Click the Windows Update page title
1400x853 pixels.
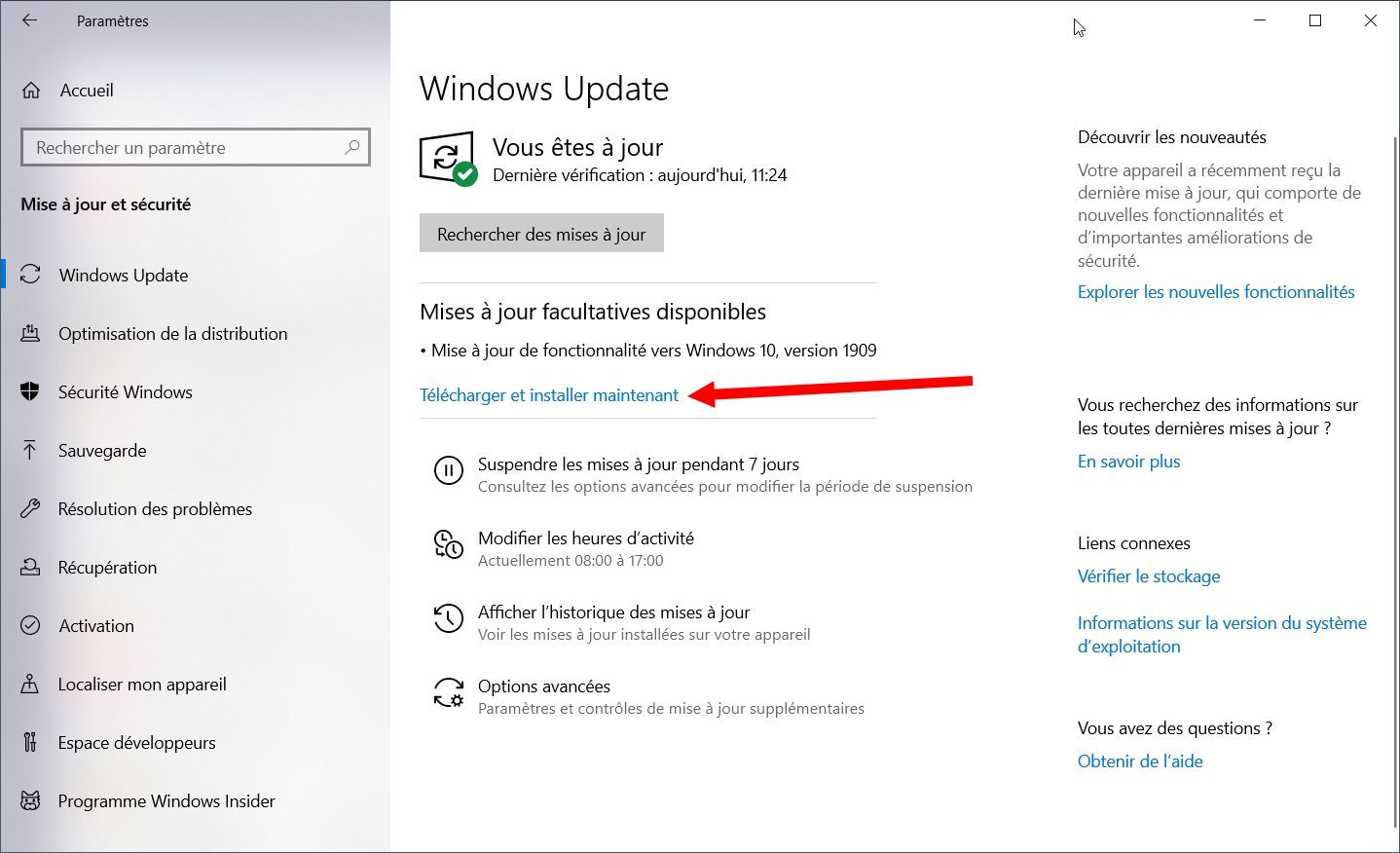point(544,89)
